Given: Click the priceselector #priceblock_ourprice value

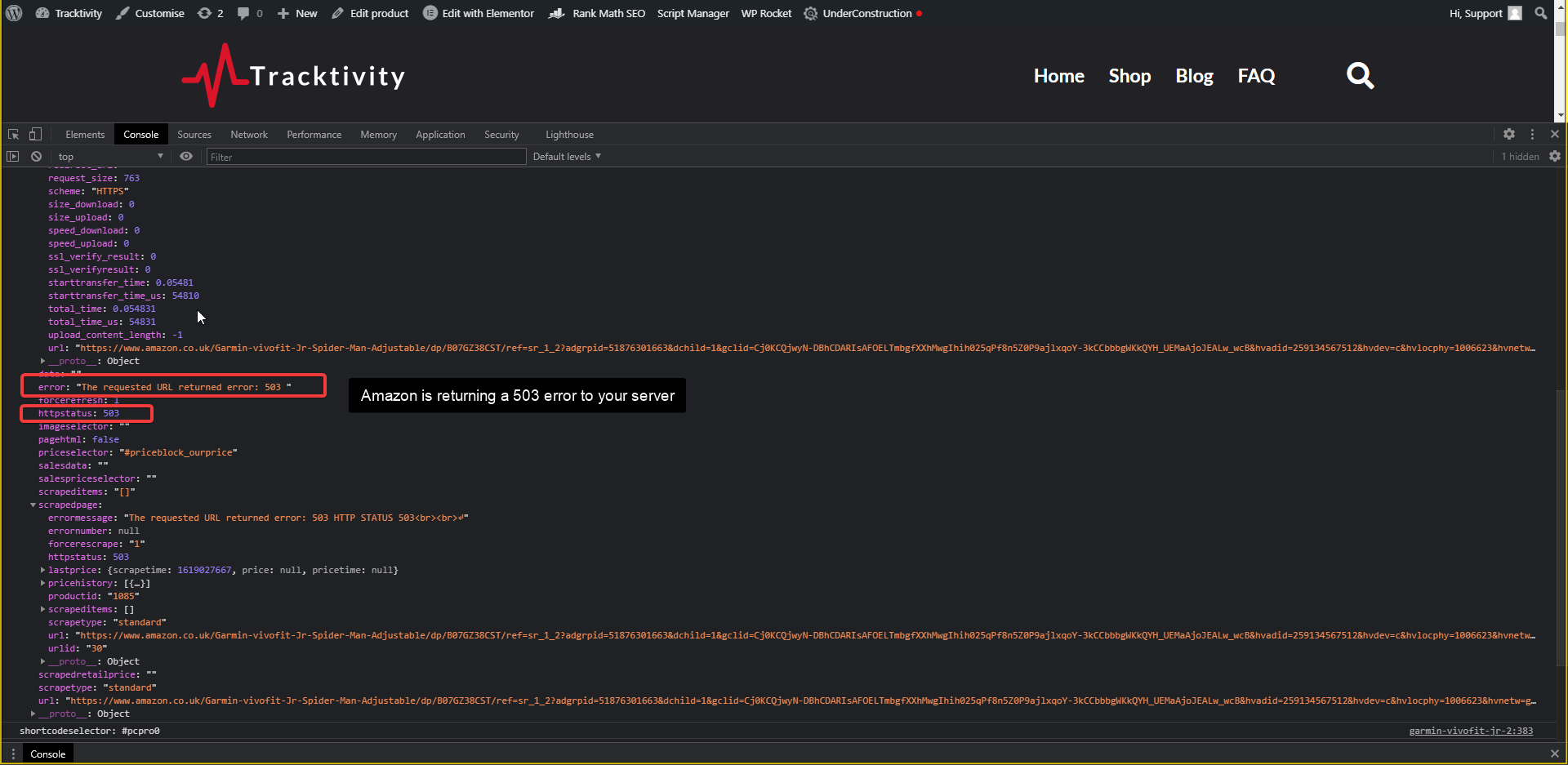Looking at the screenshot, I should point(178,452).
